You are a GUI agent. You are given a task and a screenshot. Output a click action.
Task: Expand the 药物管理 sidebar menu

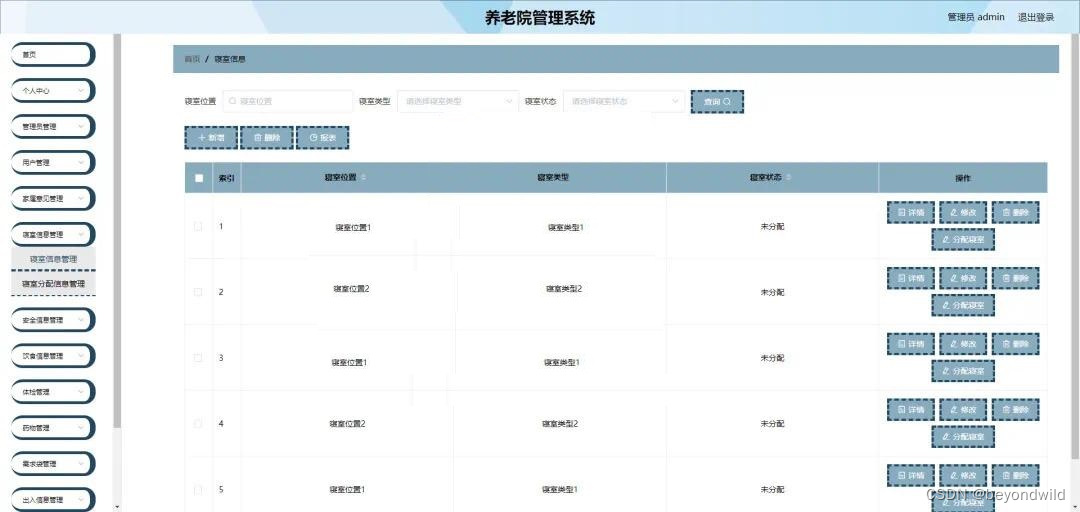pyautogui.click(x=52, y=428)
